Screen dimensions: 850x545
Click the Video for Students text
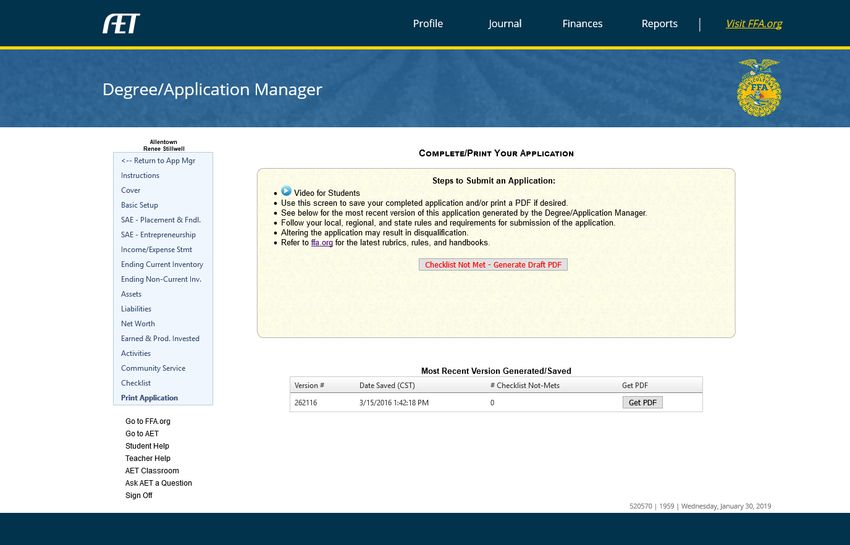click(x=327, y=193)
